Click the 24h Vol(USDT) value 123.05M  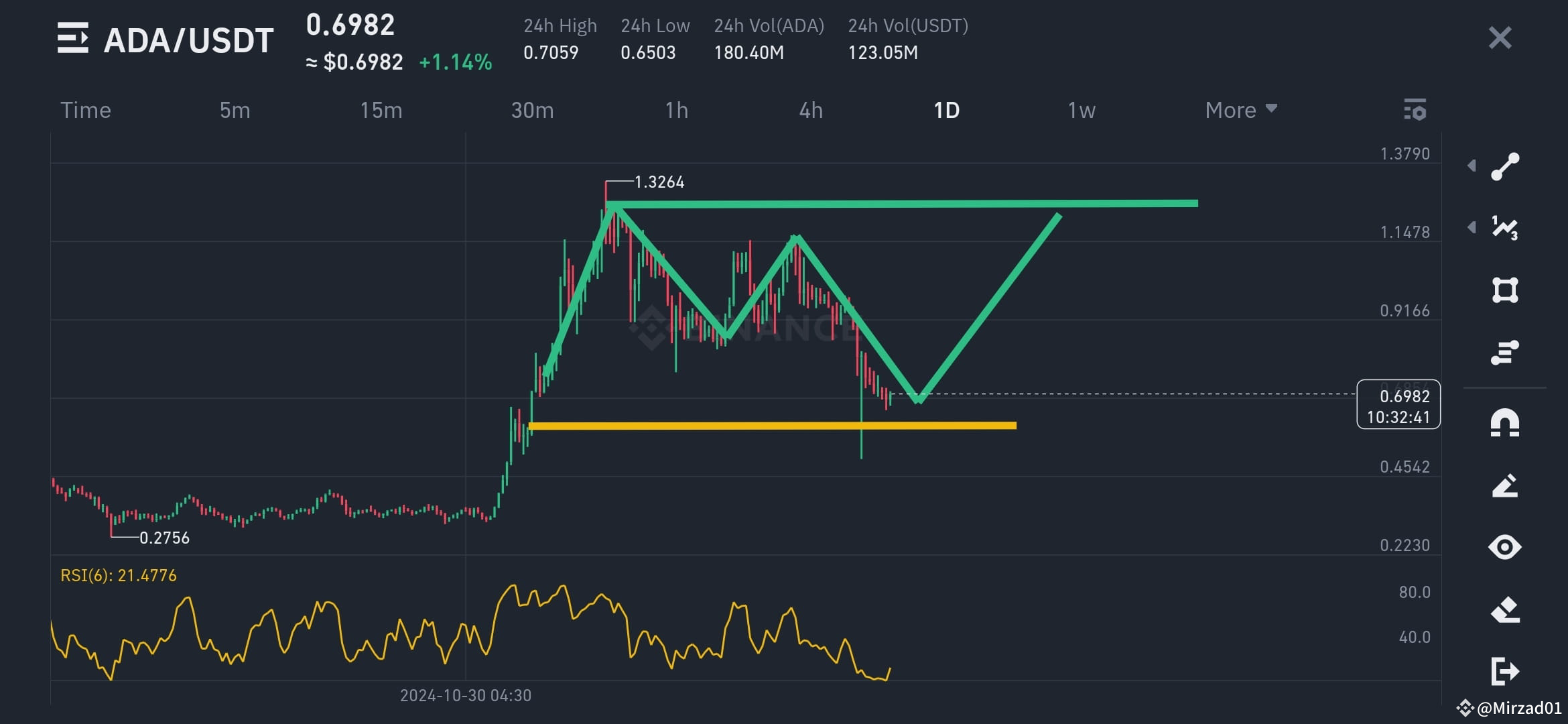point(883,52)
